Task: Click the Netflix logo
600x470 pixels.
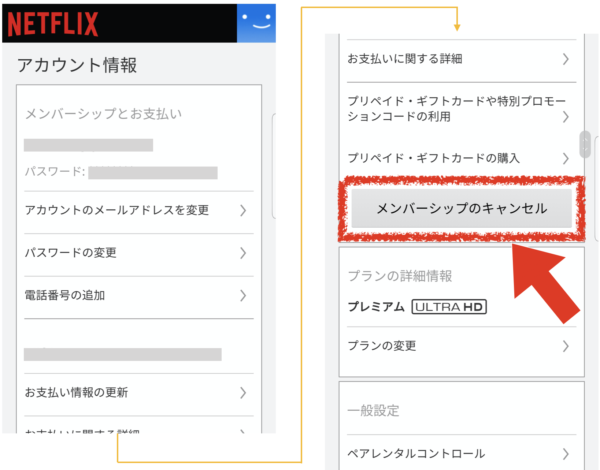Action: pos(53,24)
